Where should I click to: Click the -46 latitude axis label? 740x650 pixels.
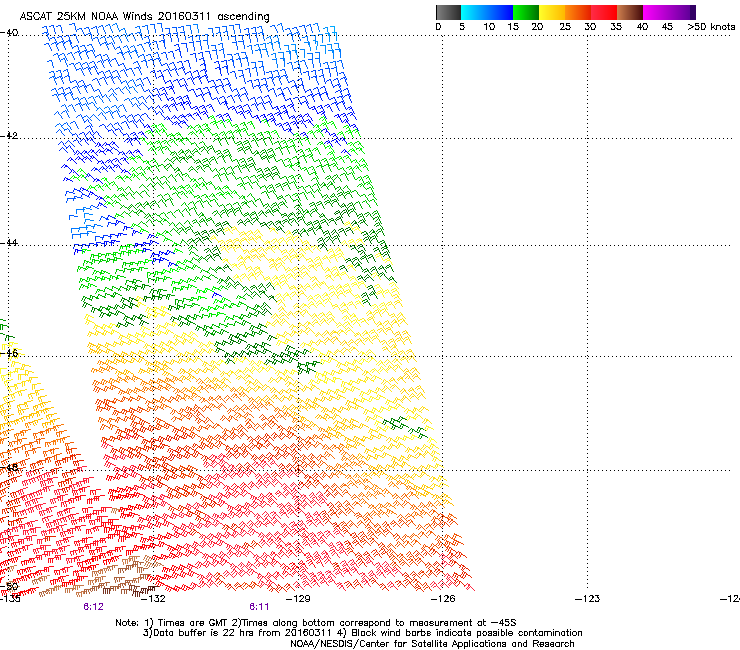(x=9, y=353)
